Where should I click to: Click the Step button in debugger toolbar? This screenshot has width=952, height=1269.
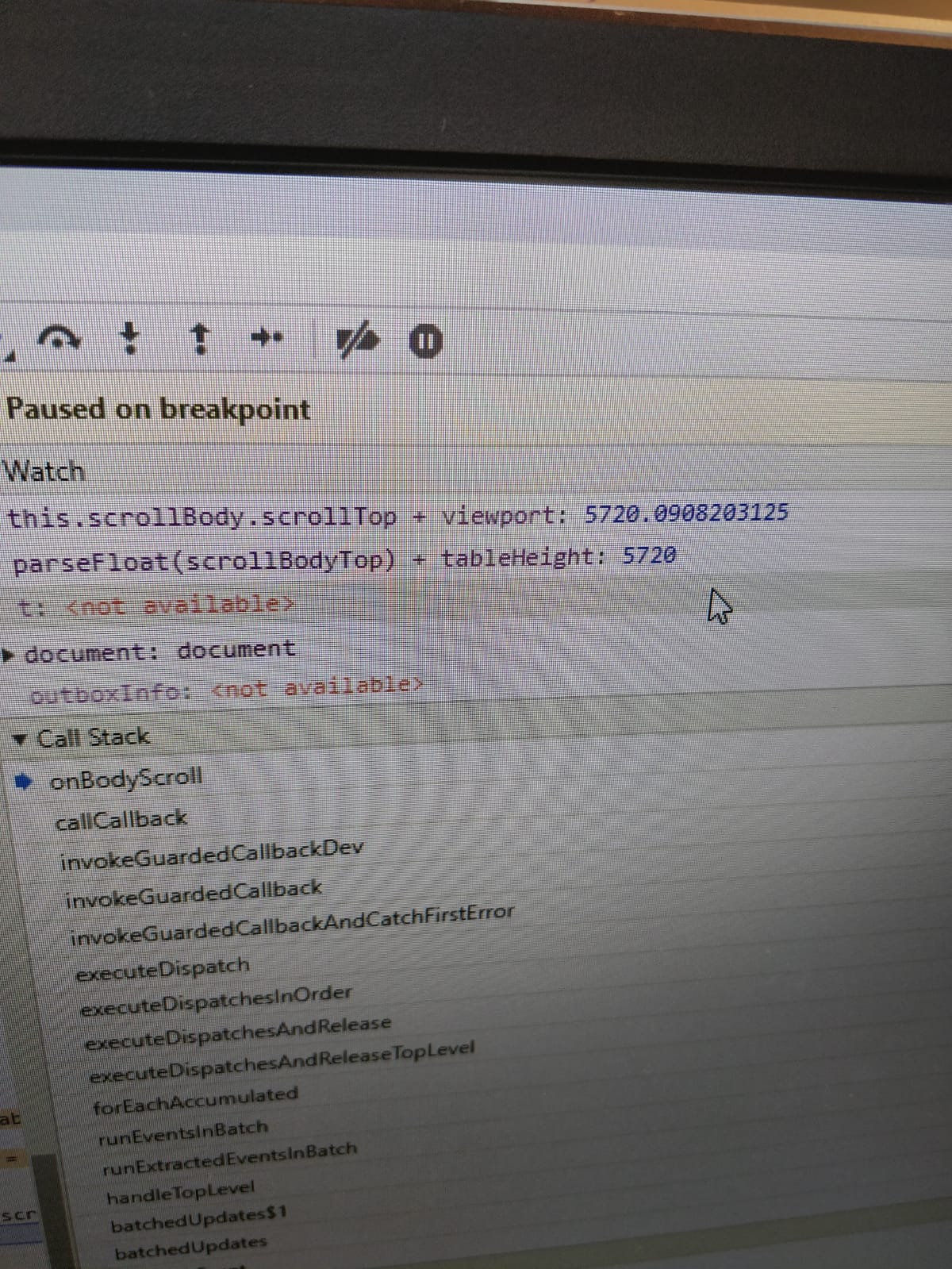pyautogui.click(x=266, y=338)
